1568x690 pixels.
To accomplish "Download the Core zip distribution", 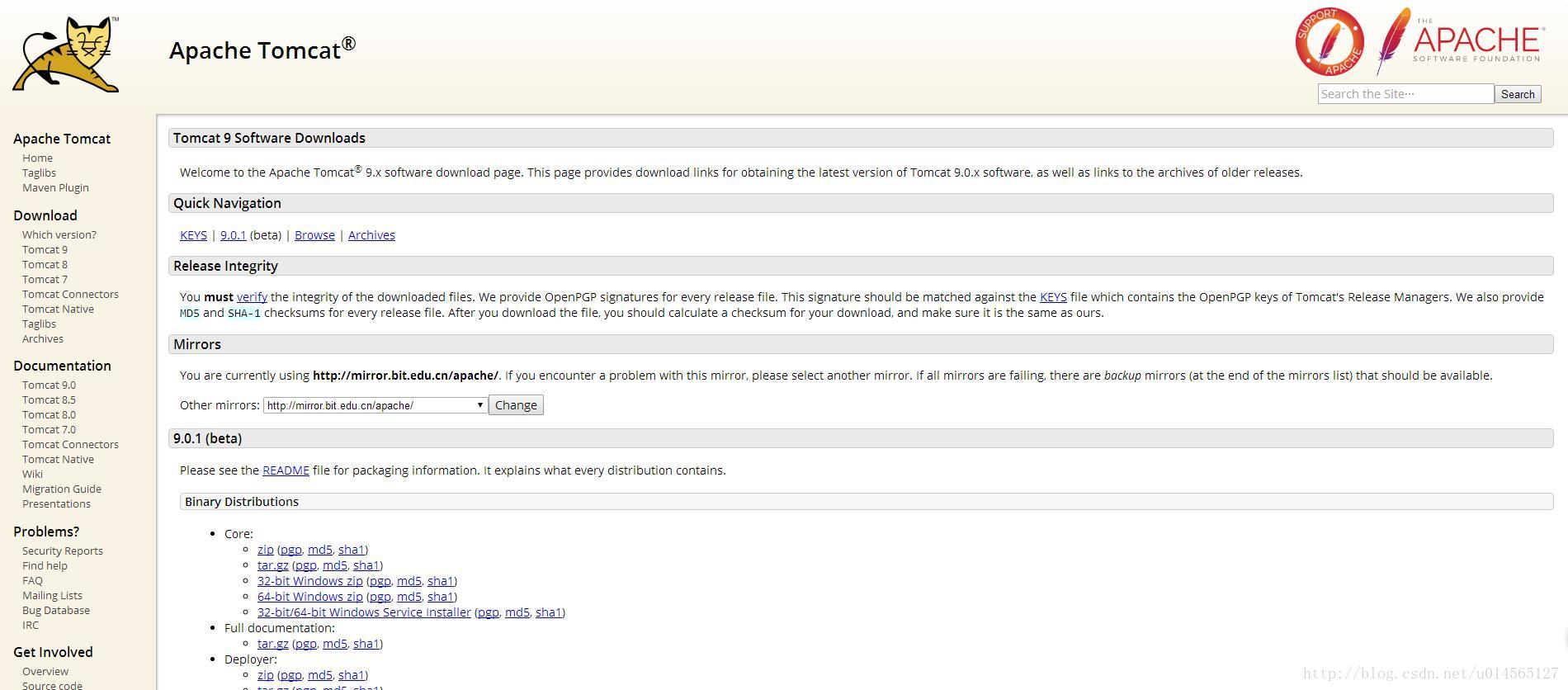I will (x=265, y=550).
